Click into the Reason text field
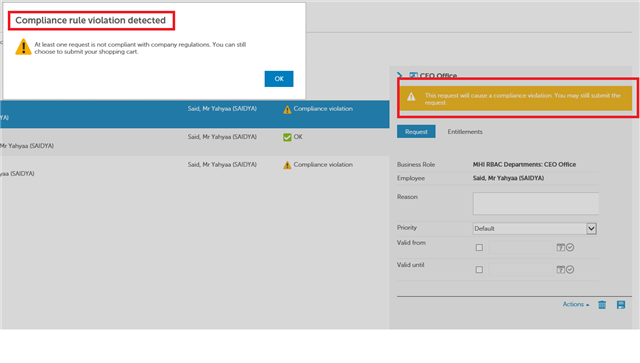 [x=536, y=203]
